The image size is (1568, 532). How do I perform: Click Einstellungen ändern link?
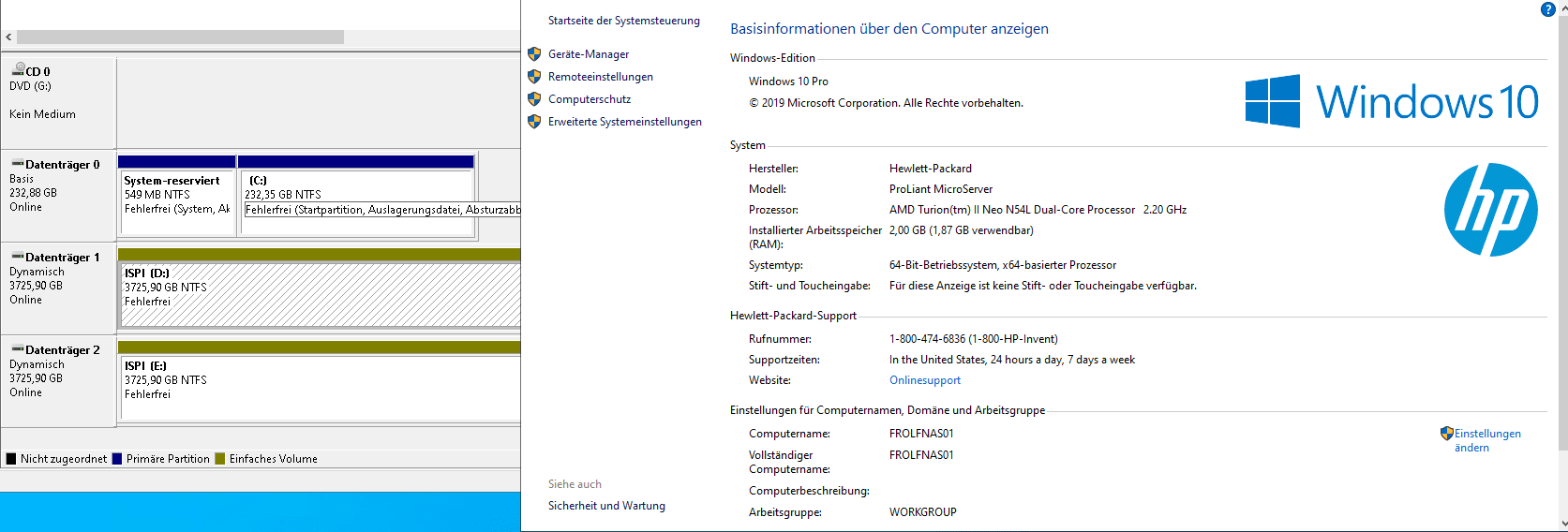pyautogui.click(x=1487, y=440)
